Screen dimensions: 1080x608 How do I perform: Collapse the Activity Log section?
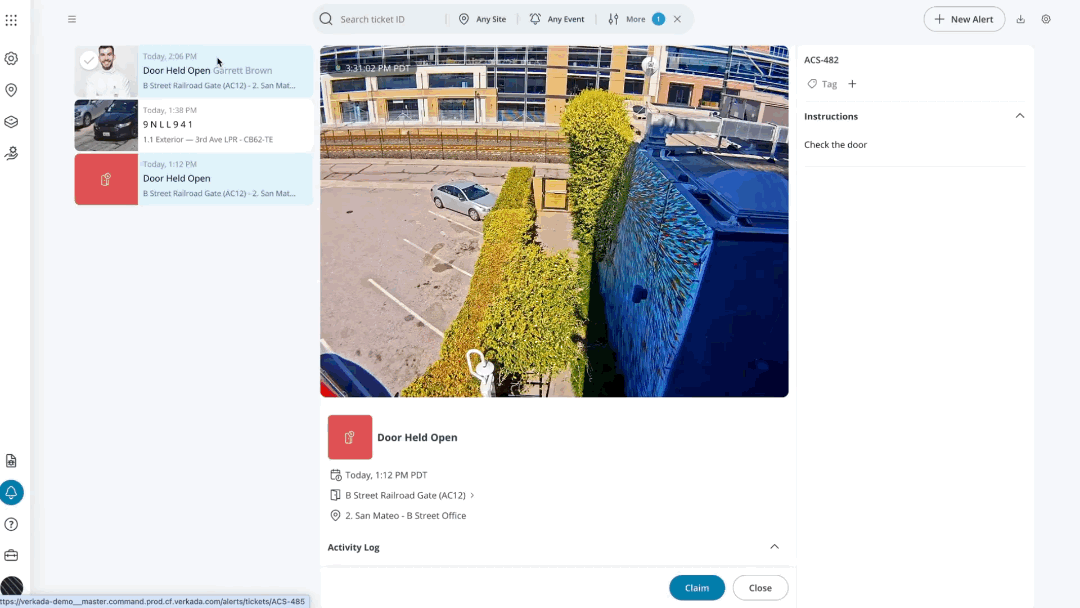pos(774,547)
